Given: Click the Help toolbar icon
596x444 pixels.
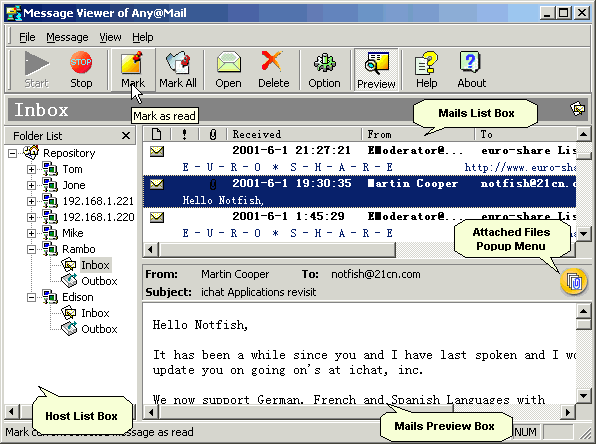Looking at the screenshot, I should pos(426,70).
